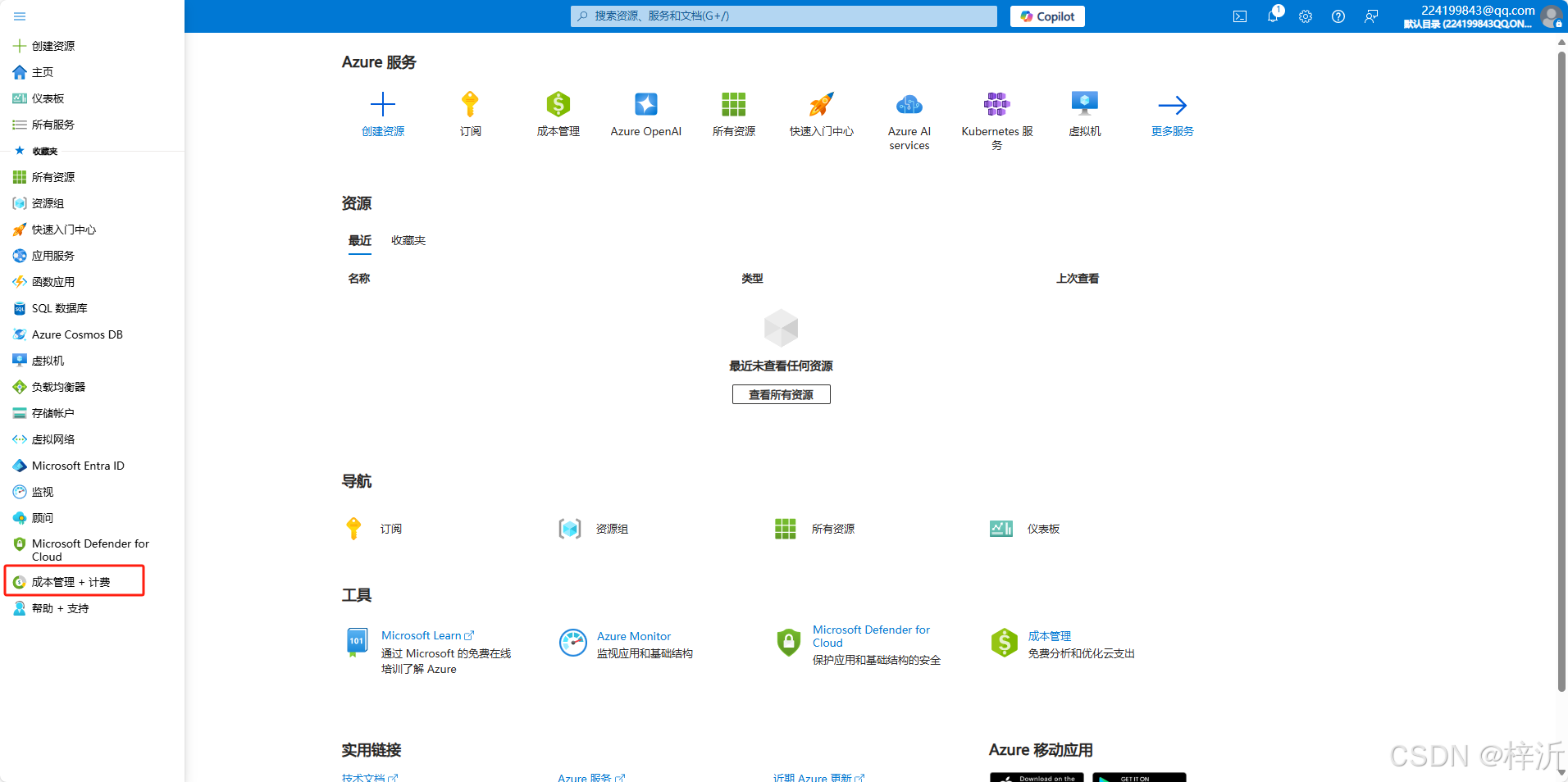
Task: Switch to the 收藏夹 resources tab
Action: click(x=408, y=241)
